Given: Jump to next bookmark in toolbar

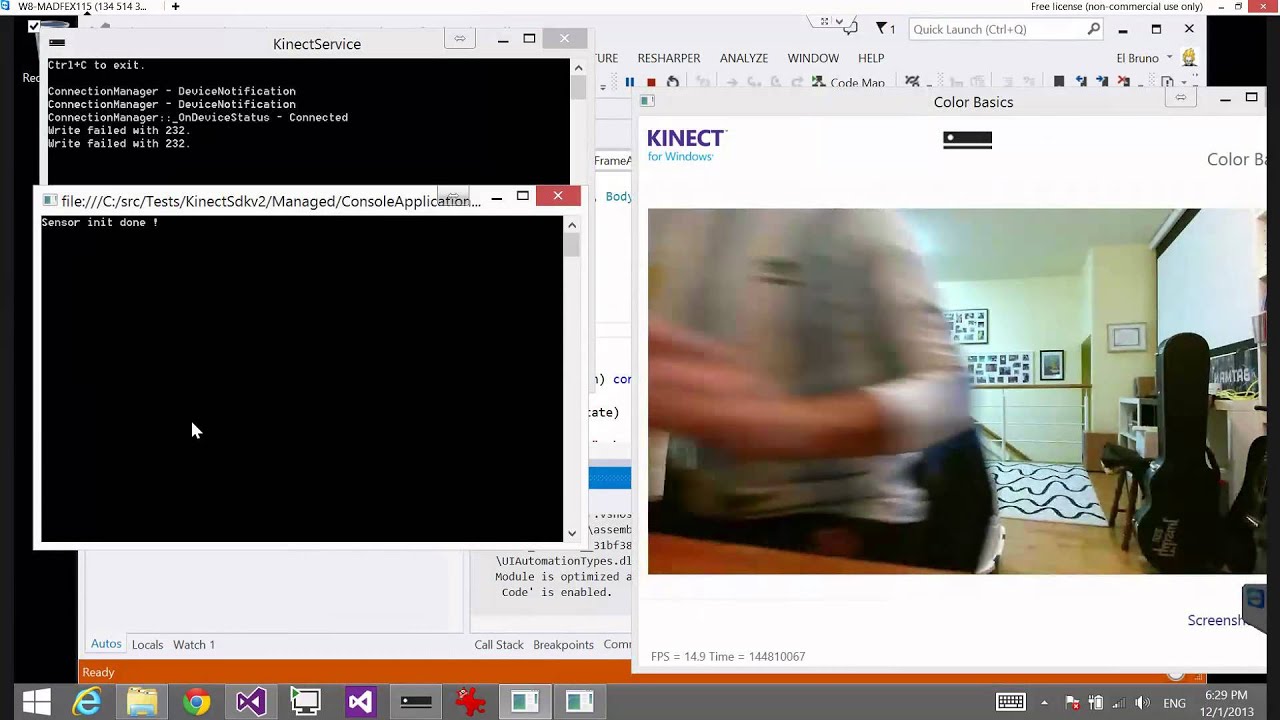Looking at the screenshot, I should click(x=1103, y=82).
